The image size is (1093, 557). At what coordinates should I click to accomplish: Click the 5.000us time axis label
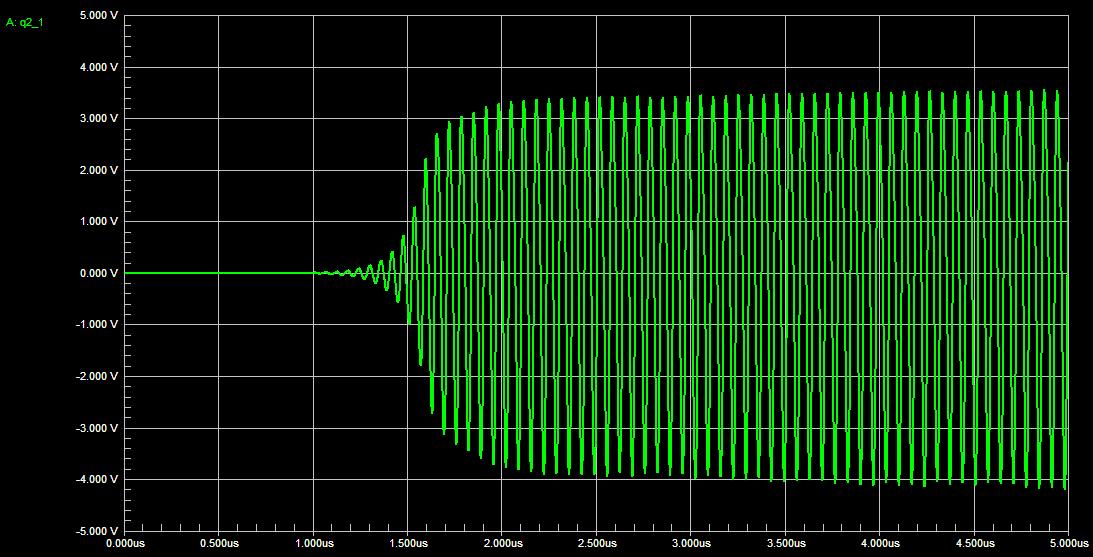pos(1066,544)
